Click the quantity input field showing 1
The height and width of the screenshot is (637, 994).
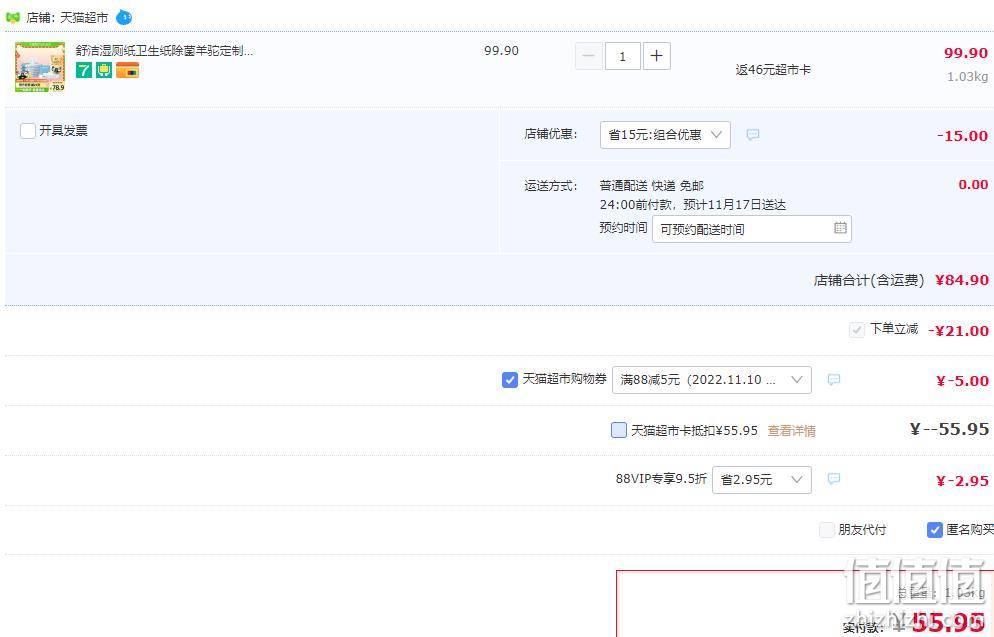pyautogui.click(x=623, y=56)
